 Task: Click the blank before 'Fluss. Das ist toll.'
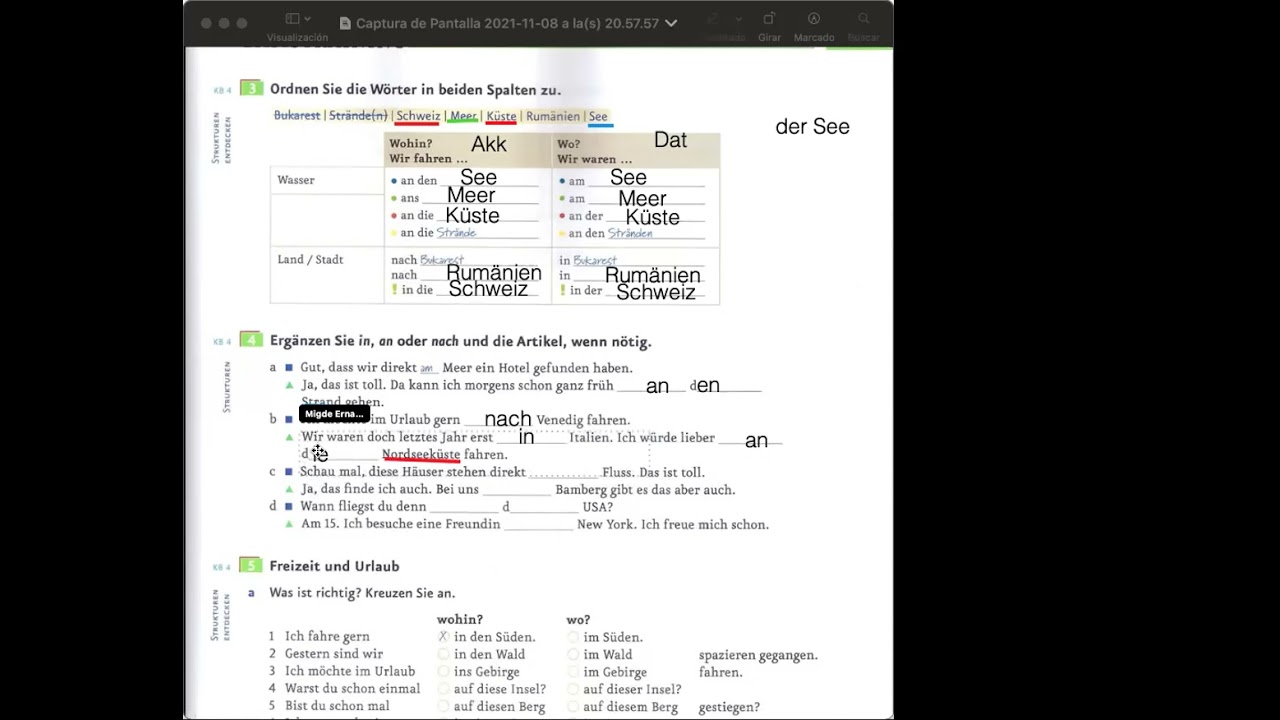(564, 473)
